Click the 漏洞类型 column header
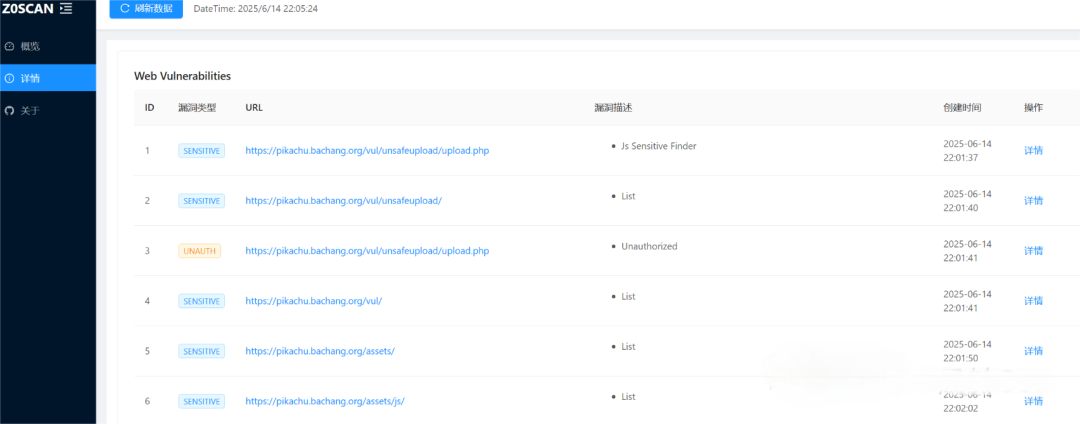The width and height of the screenshot is (1080, 424). (x=197, y=107)
